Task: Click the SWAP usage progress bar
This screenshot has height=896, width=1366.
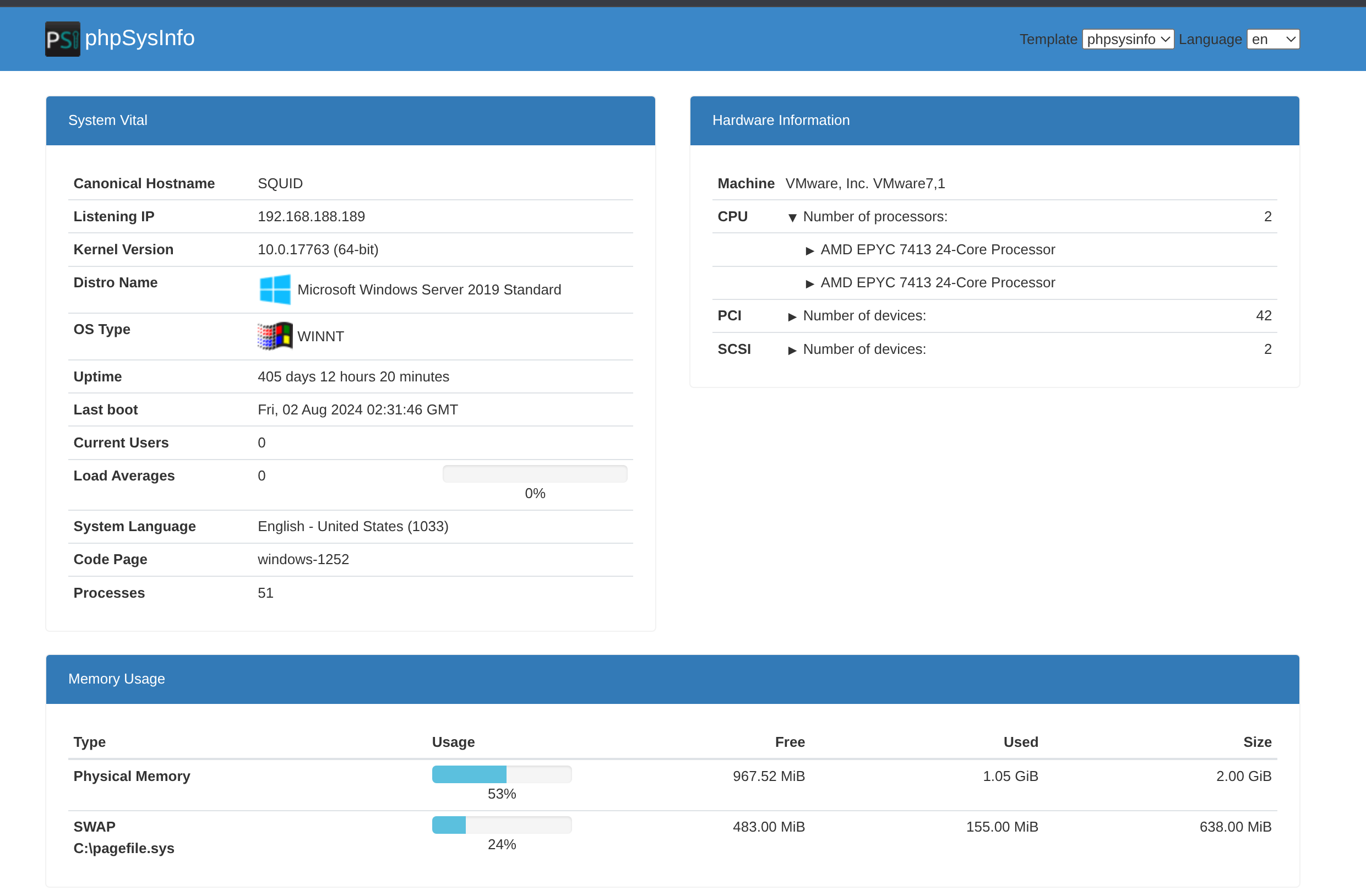Action: [x=501, y=825]
